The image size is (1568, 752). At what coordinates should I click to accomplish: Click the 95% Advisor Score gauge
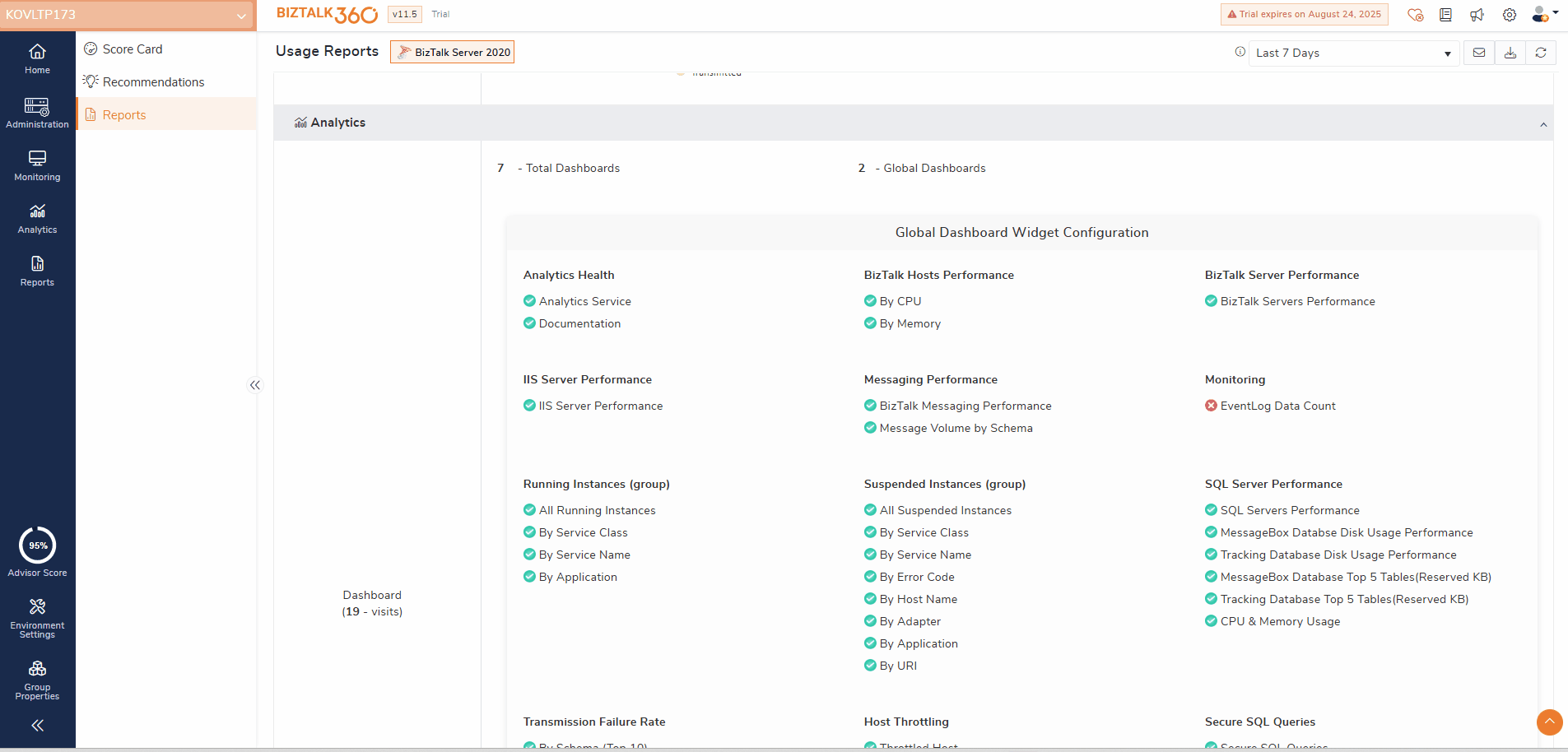tap(38, 545)
